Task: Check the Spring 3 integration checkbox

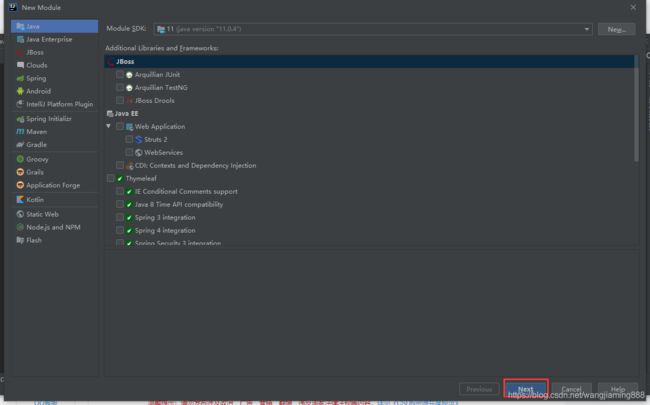Action: coord(120,217)
